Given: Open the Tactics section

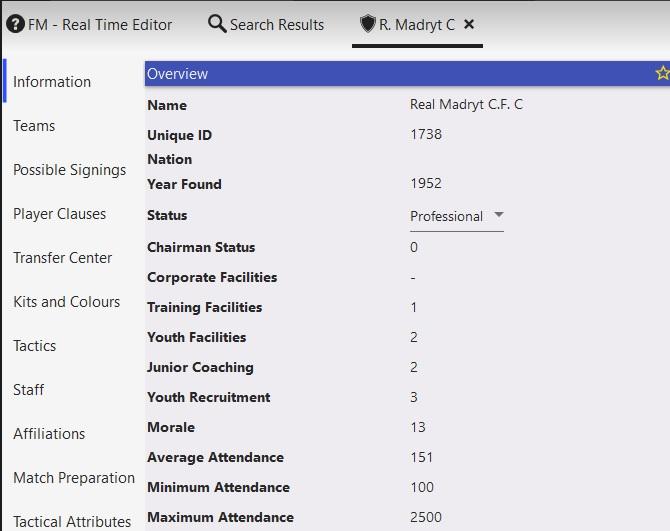Looking at the screenshot, I should point(35,346).
